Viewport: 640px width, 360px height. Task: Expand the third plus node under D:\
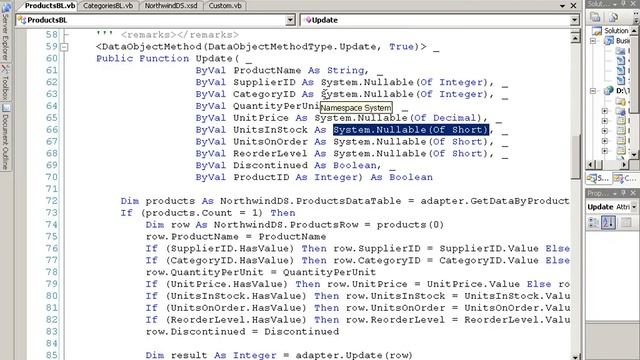(x=604, y=131)
